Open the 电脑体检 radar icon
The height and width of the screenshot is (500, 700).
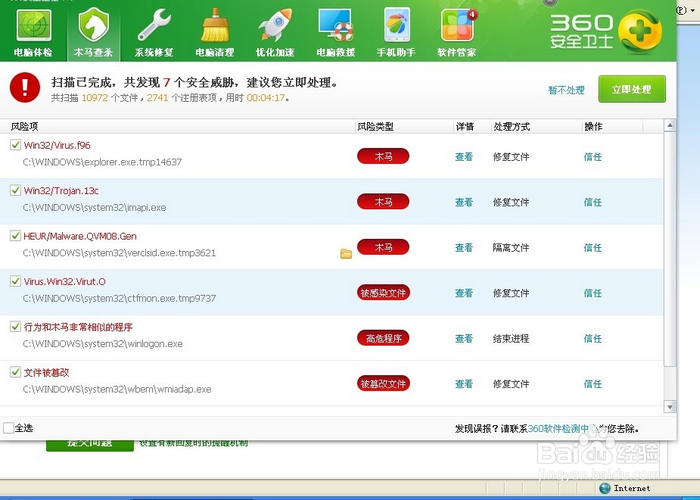[33, 26]
